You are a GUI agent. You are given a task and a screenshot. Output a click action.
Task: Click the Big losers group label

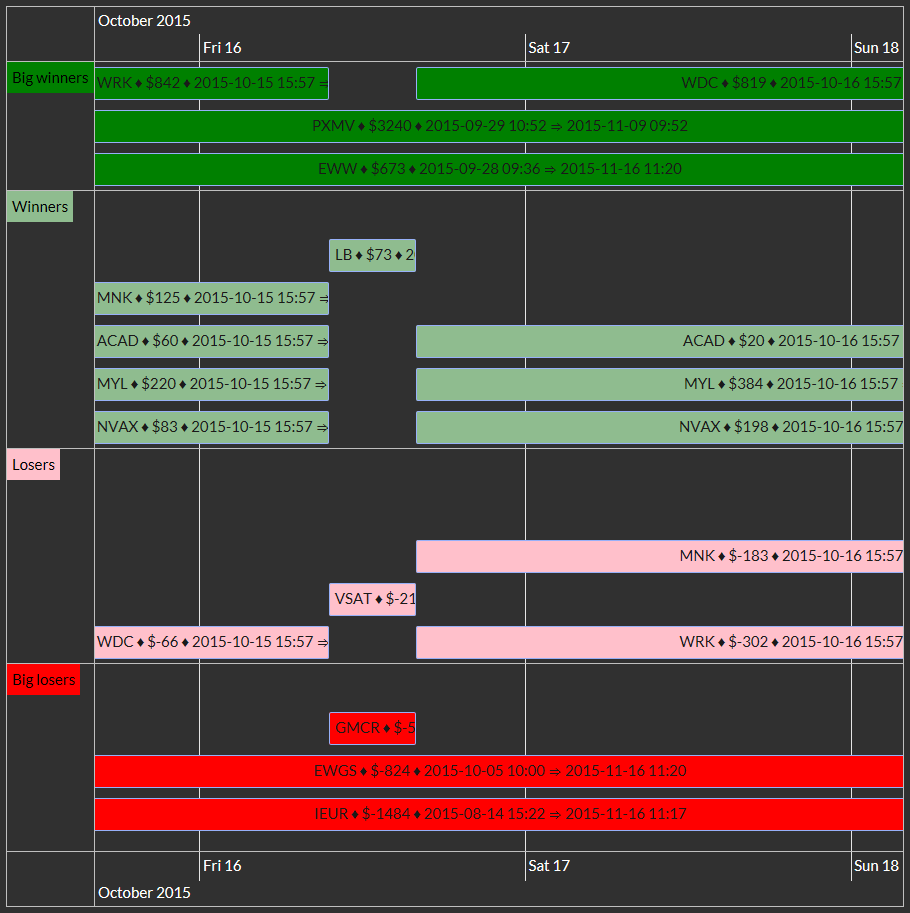click(44, 680)
